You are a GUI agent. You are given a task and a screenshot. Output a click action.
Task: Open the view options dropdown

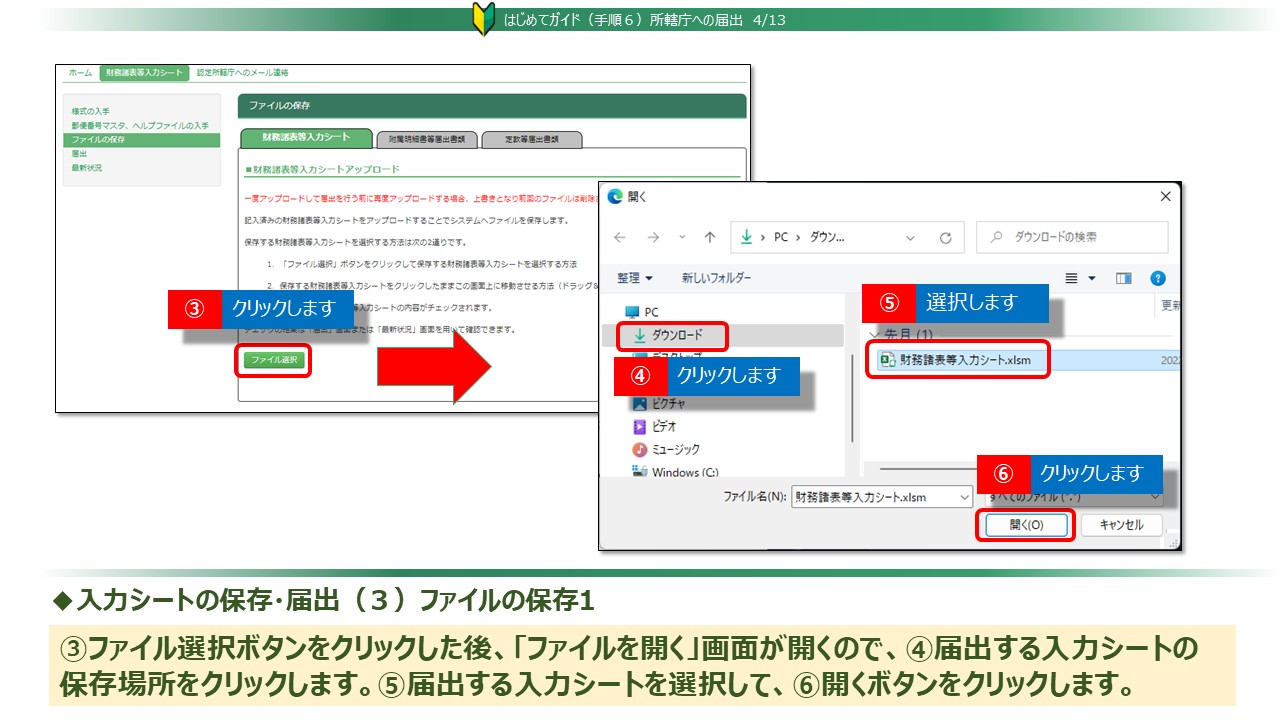pyautogui.click(x=1092, y=278)
